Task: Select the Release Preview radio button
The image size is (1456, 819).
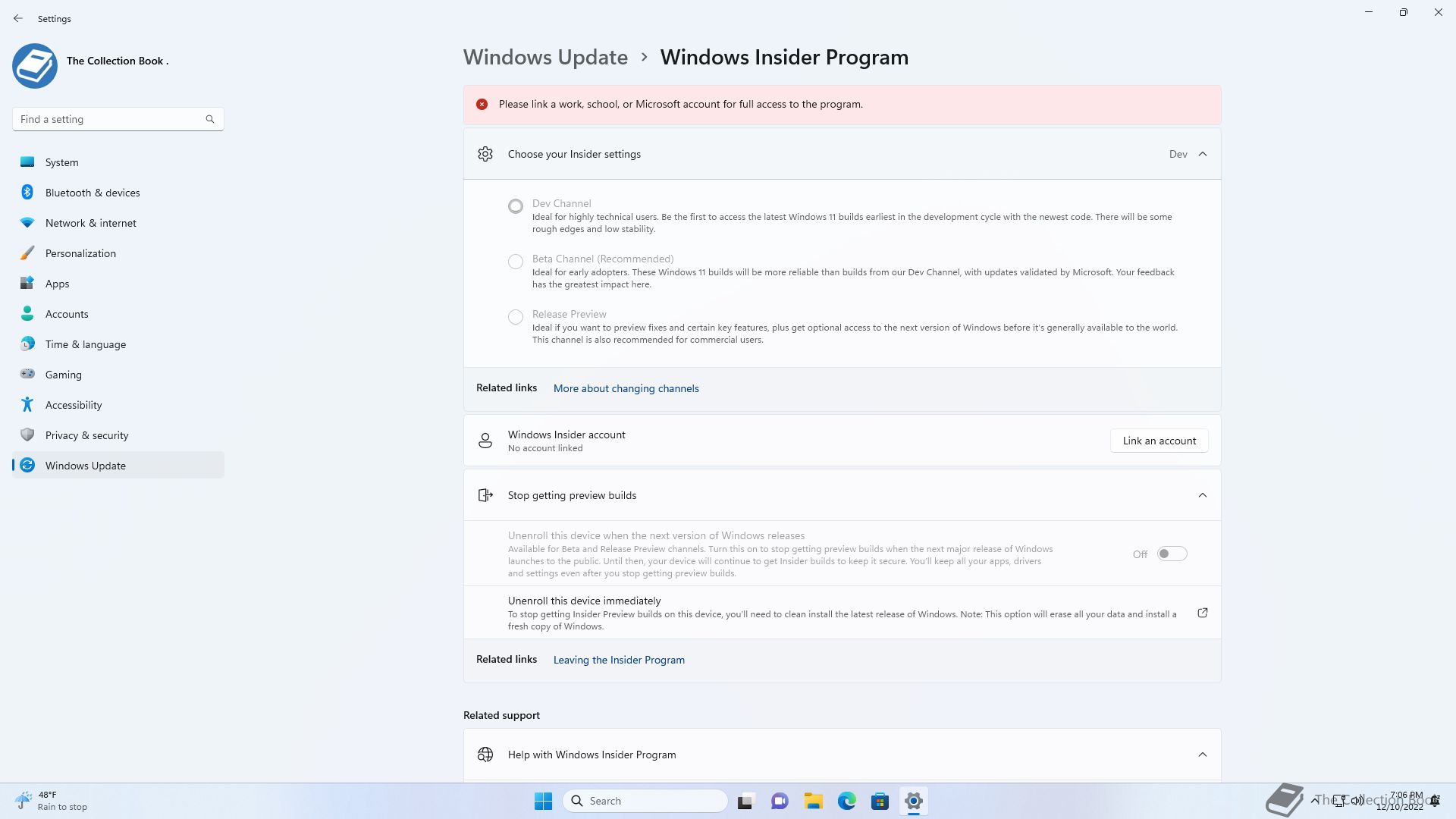Action: 516,317
